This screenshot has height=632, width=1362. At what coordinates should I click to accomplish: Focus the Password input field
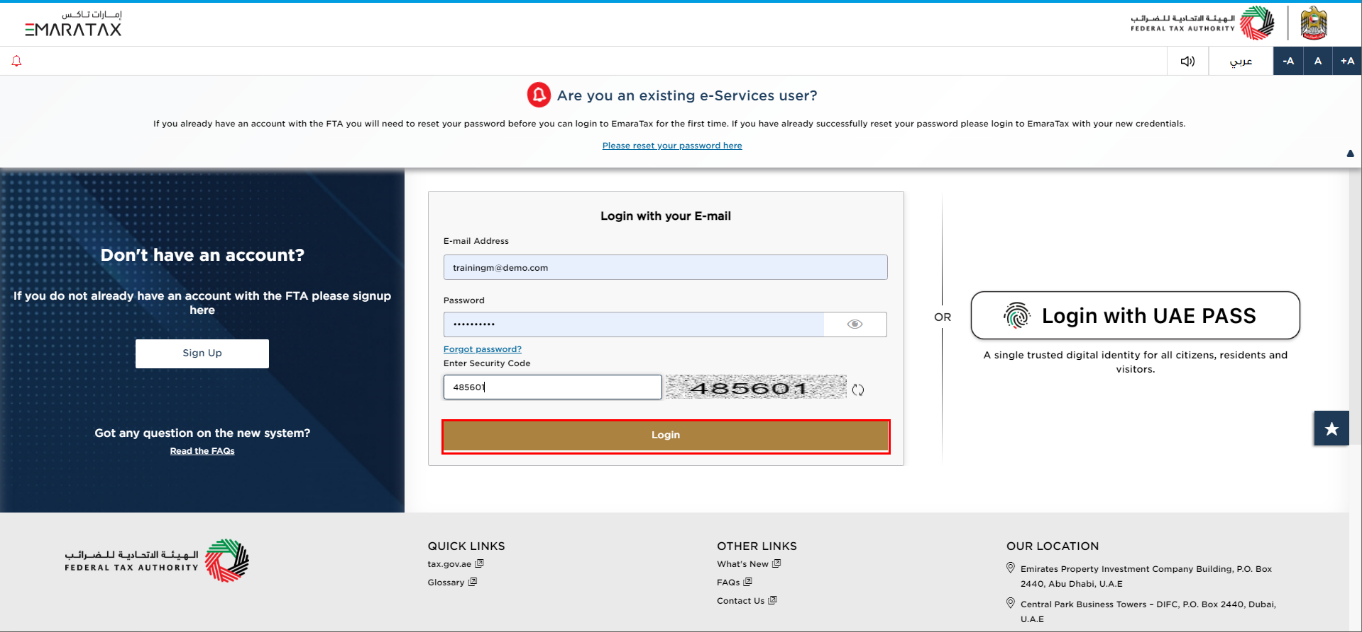[633, 324]
